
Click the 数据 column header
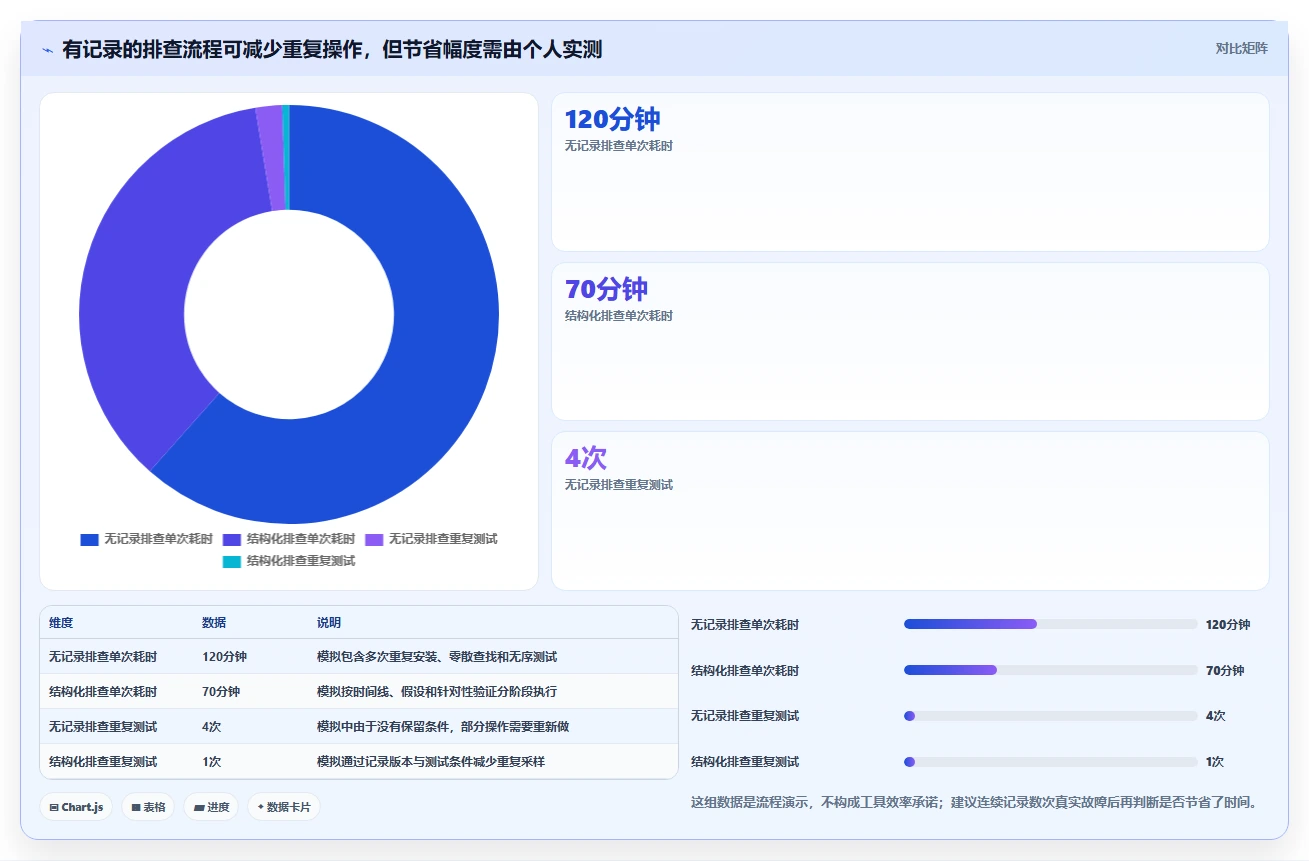click(214, 623)
